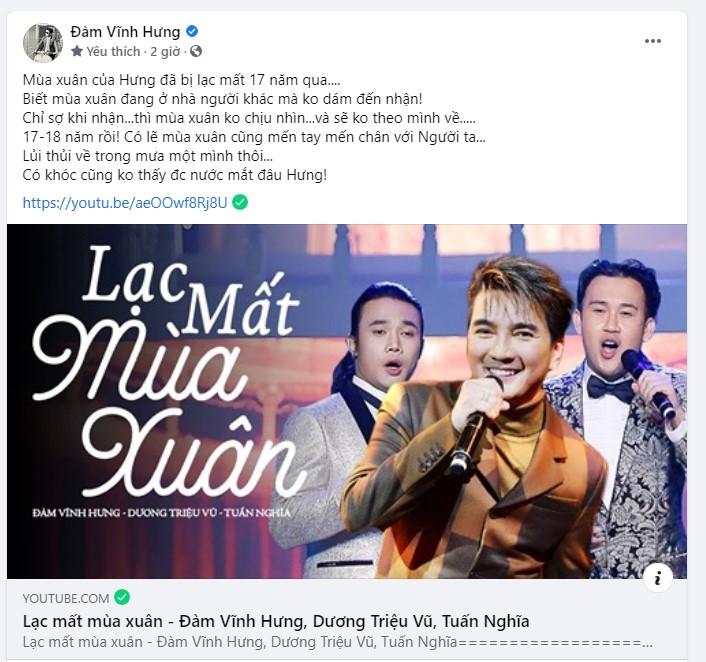Open the info icon on the video preview
This screenshot has height=662, width=706.
(x=658, y=577)
